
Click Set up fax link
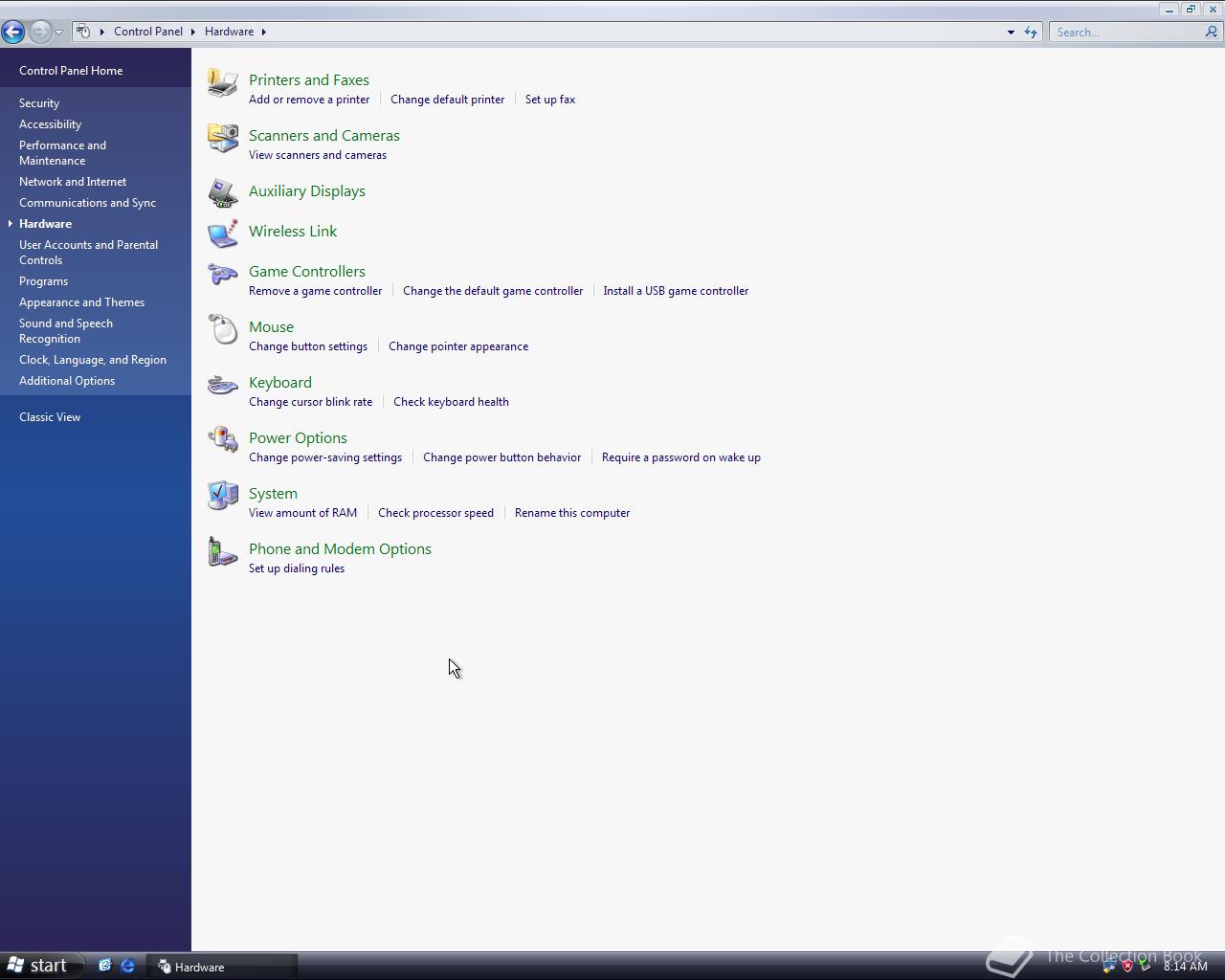coord(550,100)
